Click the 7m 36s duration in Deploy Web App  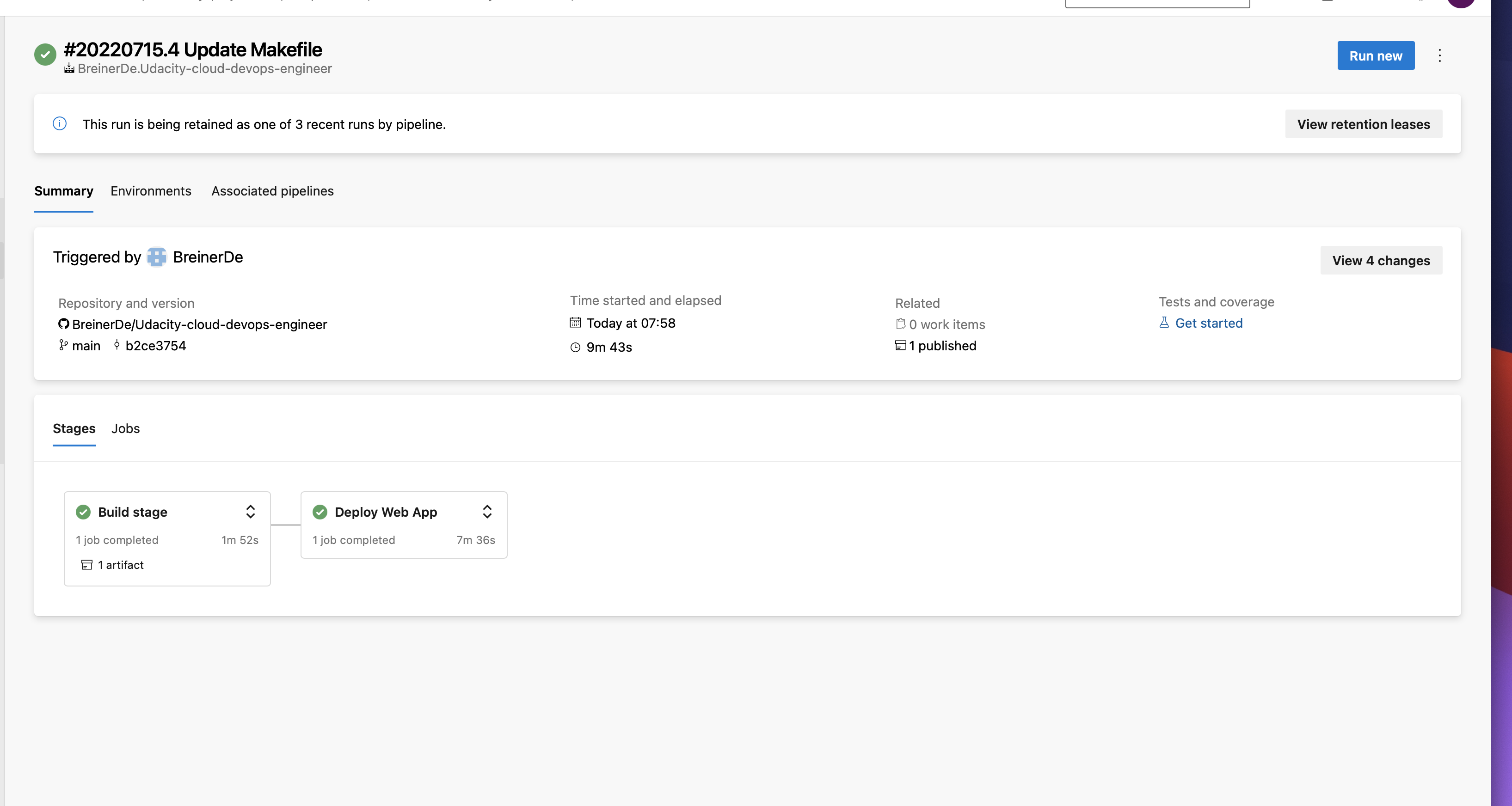pos(476,540)
